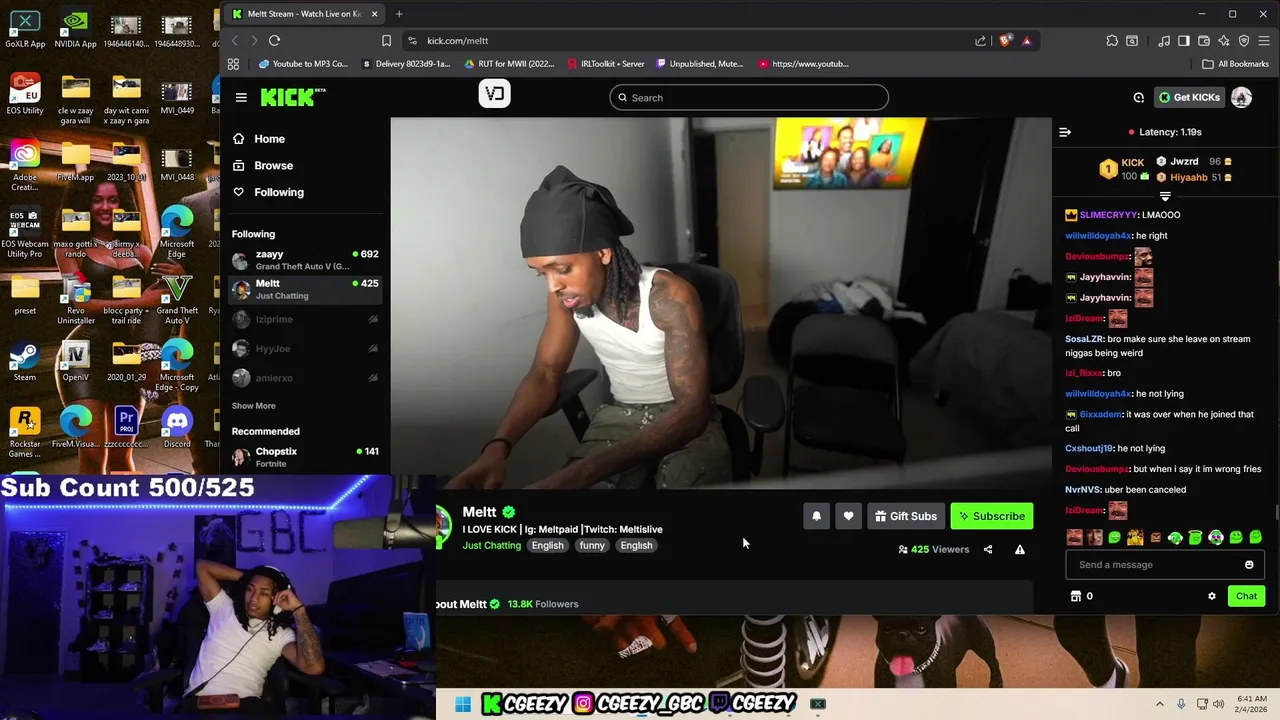The width and height of the screenshot is (1280, 720).
Task: Click the Brave Shields lion icon
Action: (1005, 41)
